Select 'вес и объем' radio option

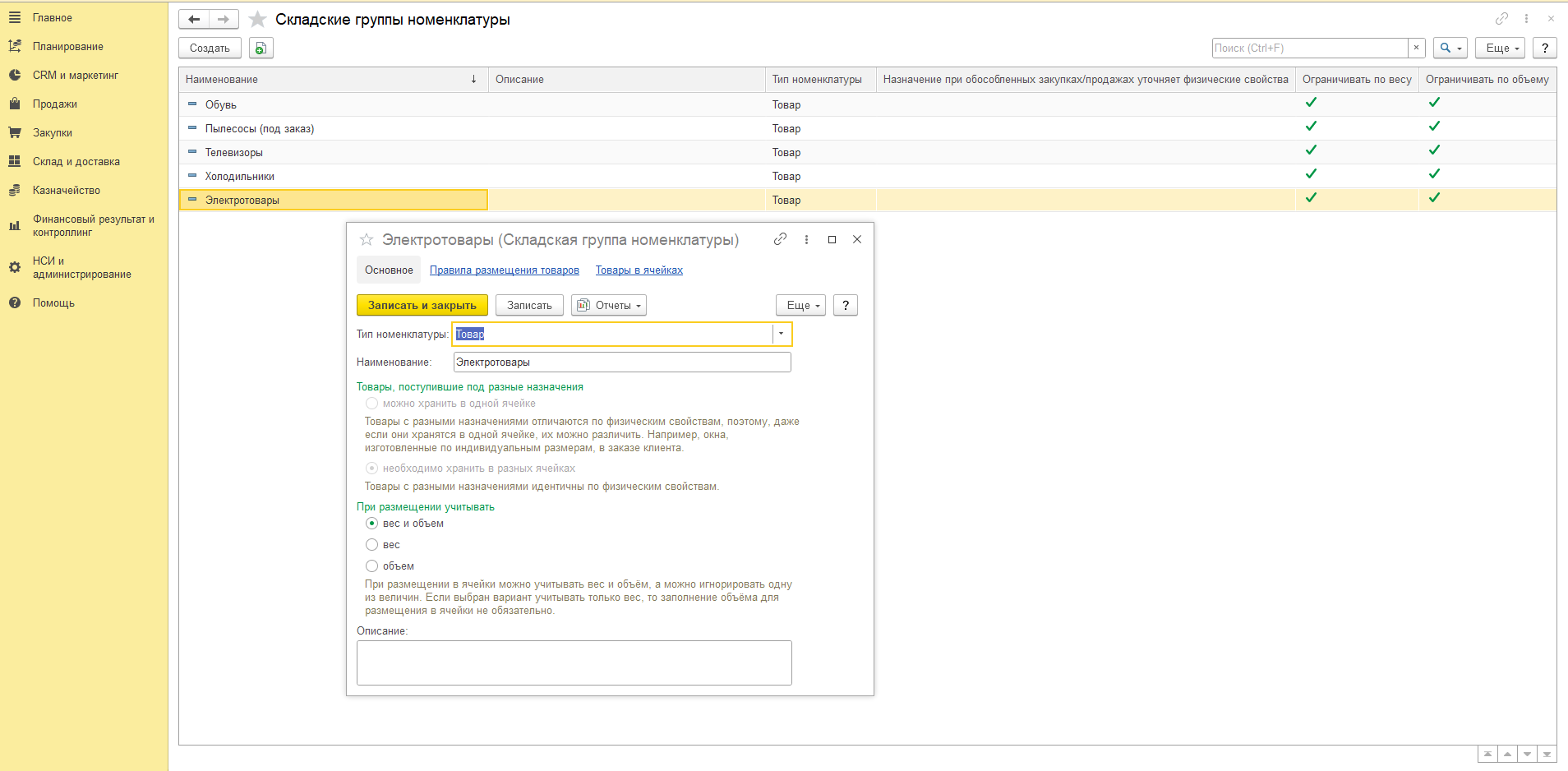(x=371, y=524)
